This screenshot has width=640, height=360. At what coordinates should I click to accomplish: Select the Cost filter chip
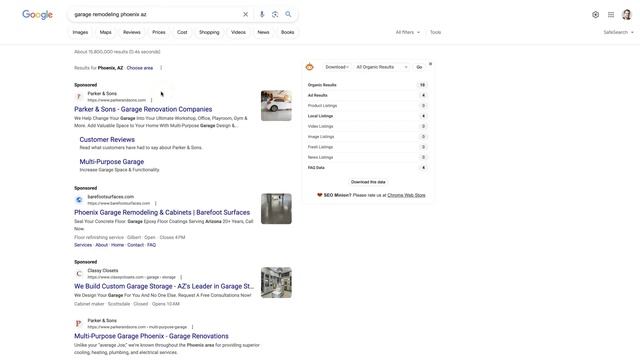(x=182, y=32)
